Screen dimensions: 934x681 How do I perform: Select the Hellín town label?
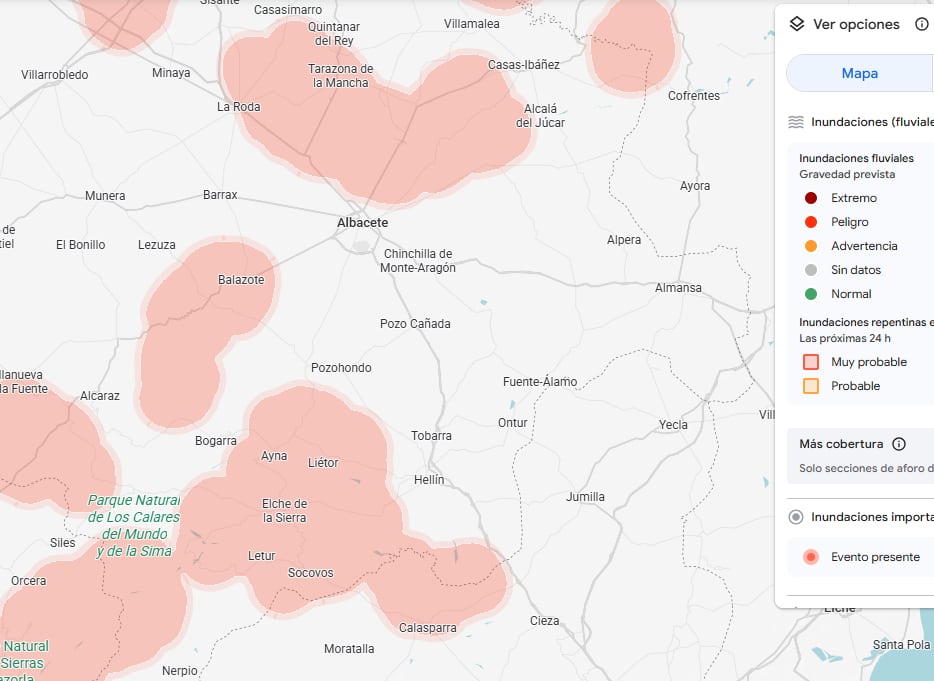point(428,479)
